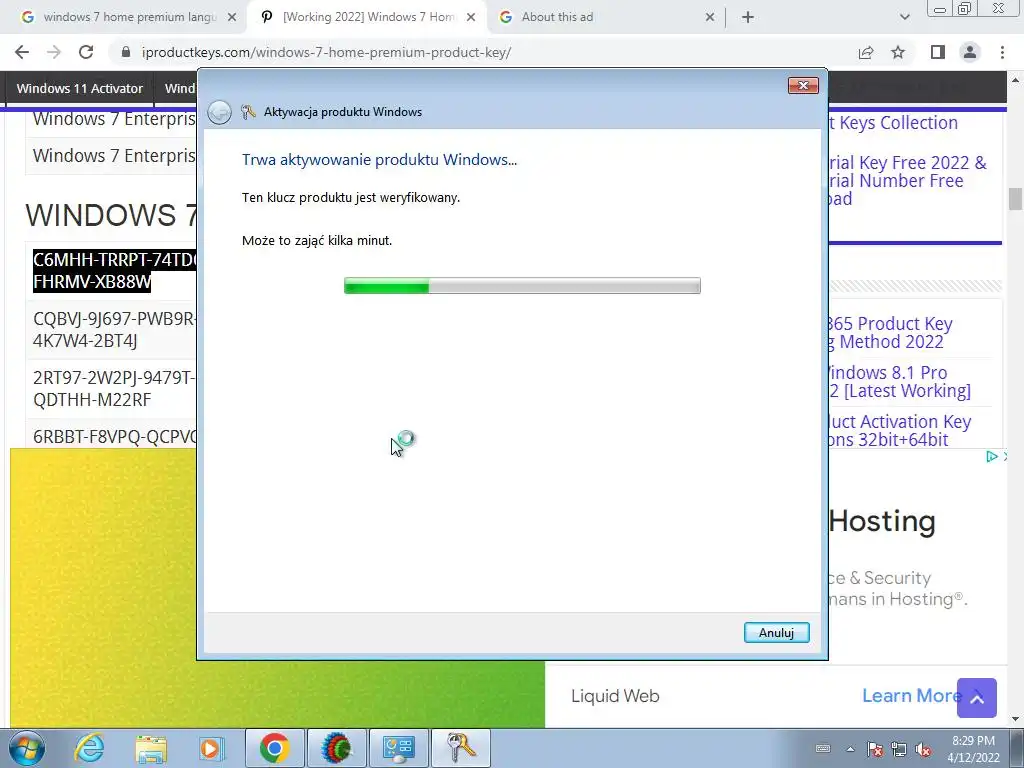Image resolution: width=1024 pixels, height=768 pixels.
Task: Close the 'windows 7 home premium langu' tab
Action: point(232,18)
